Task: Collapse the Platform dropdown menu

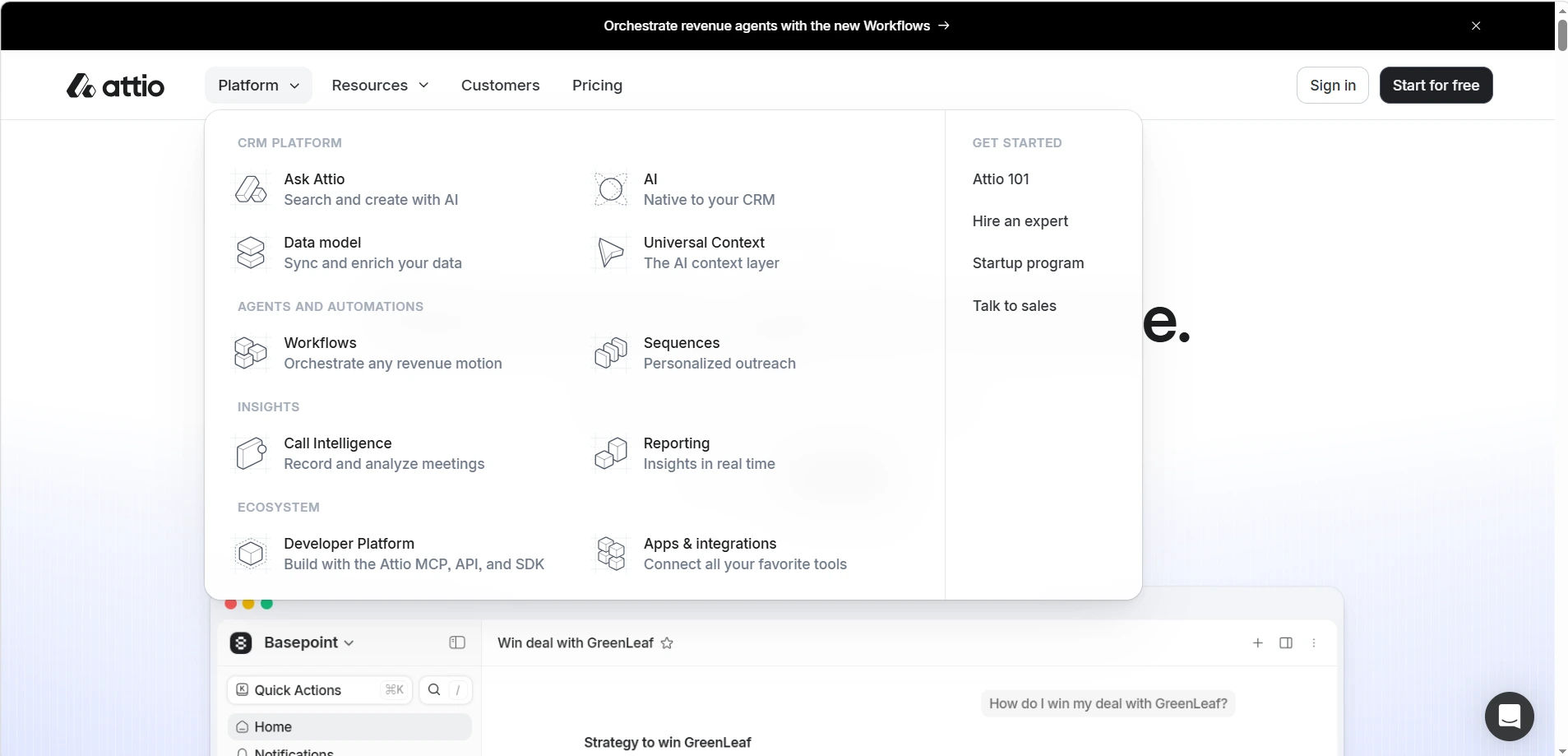Action: point(258,86)
